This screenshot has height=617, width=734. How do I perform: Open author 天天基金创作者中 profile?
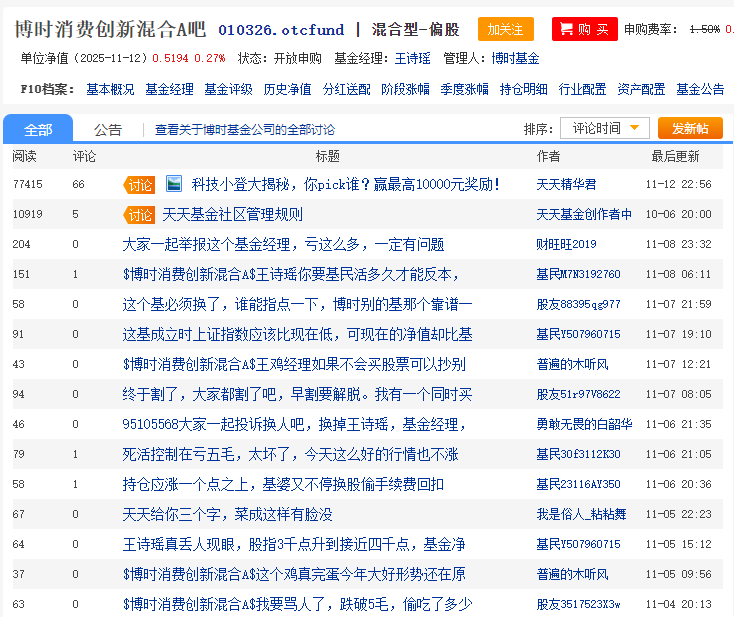tap(584, 214)
